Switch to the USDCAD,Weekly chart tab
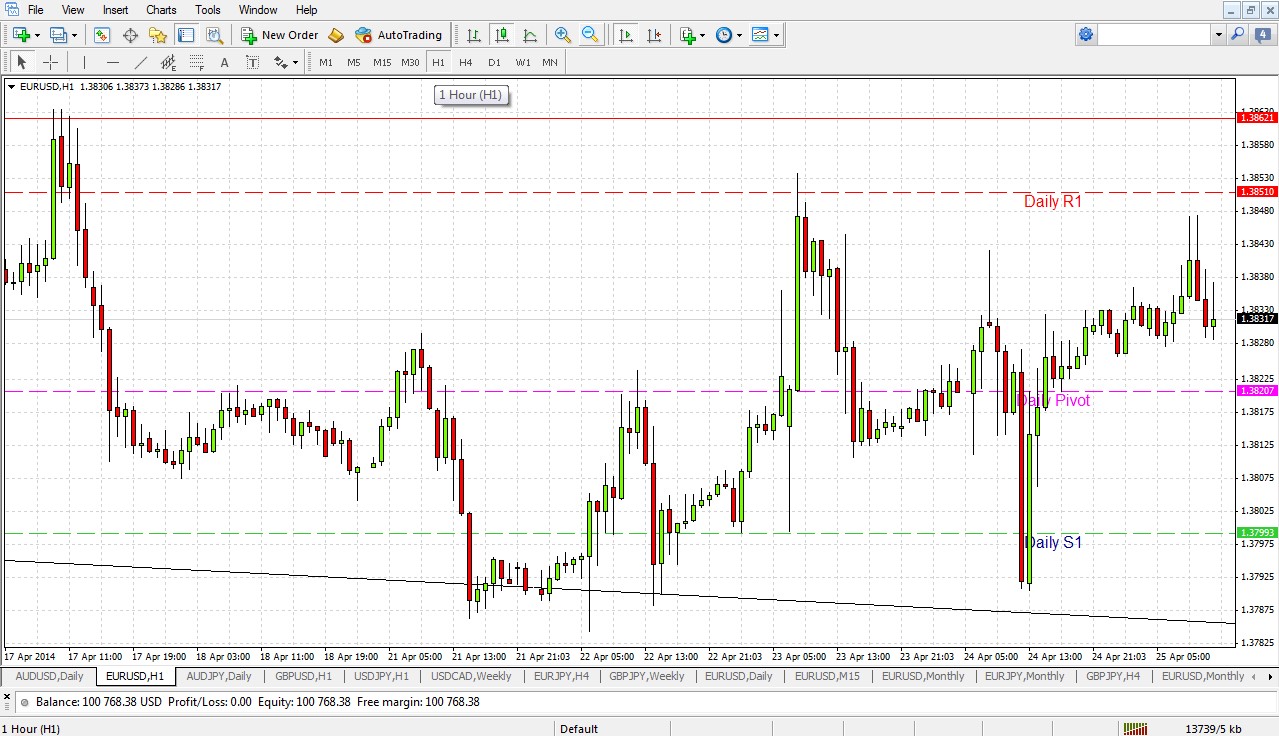Viewport: 1279px width, 736px height. coord(470,677)
